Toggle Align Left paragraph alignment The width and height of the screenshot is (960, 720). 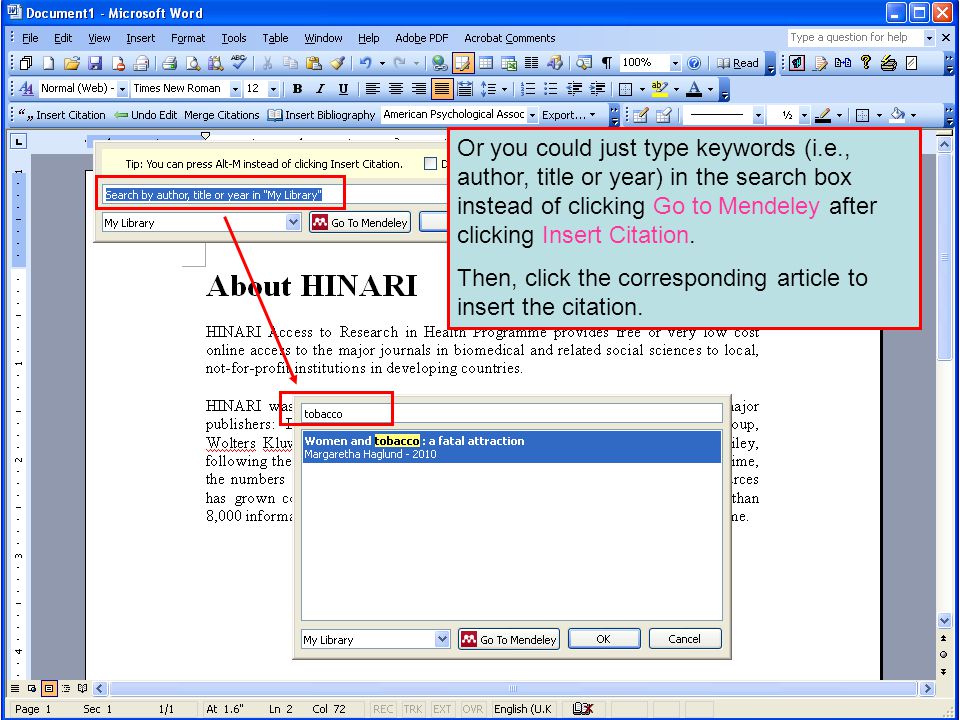pyautogui.click(x=372, y=89)
